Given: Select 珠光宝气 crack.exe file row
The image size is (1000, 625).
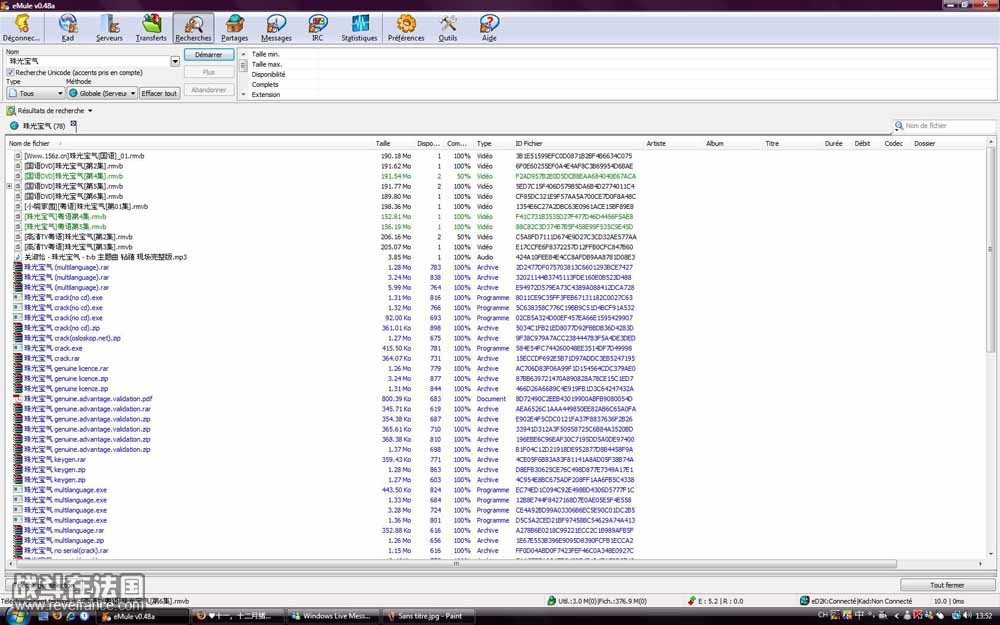Looking at the screenshot, I should [x=53, y=348].
